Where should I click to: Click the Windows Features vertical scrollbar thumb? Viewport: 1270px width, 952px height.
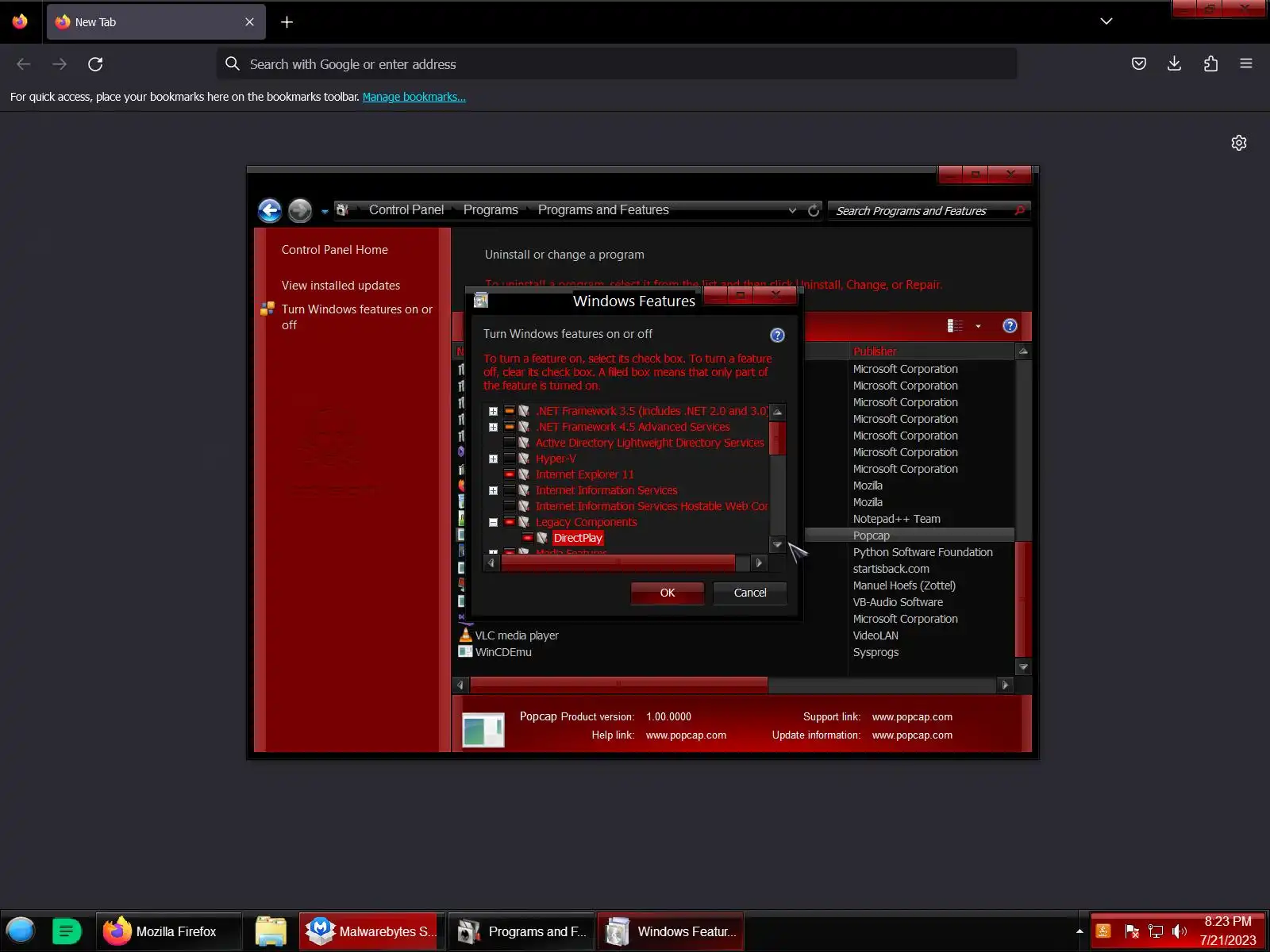pos(777,439)
